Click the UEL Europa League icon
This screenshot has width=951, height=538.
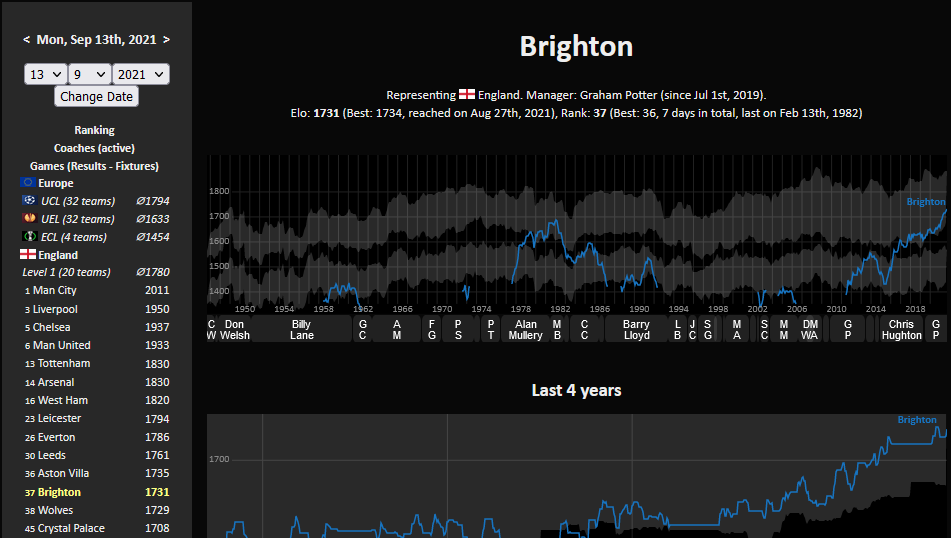(29, 218)
